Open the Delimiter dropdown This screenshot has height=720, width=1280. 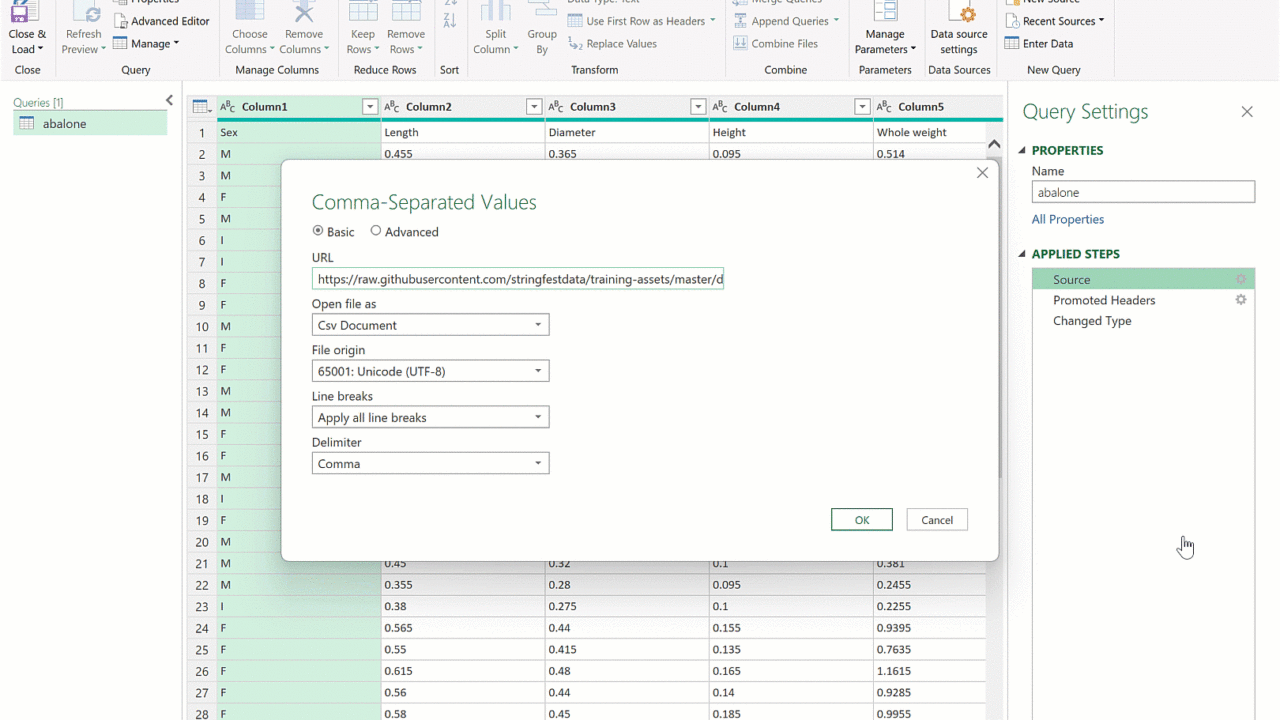tap(430, 464)
